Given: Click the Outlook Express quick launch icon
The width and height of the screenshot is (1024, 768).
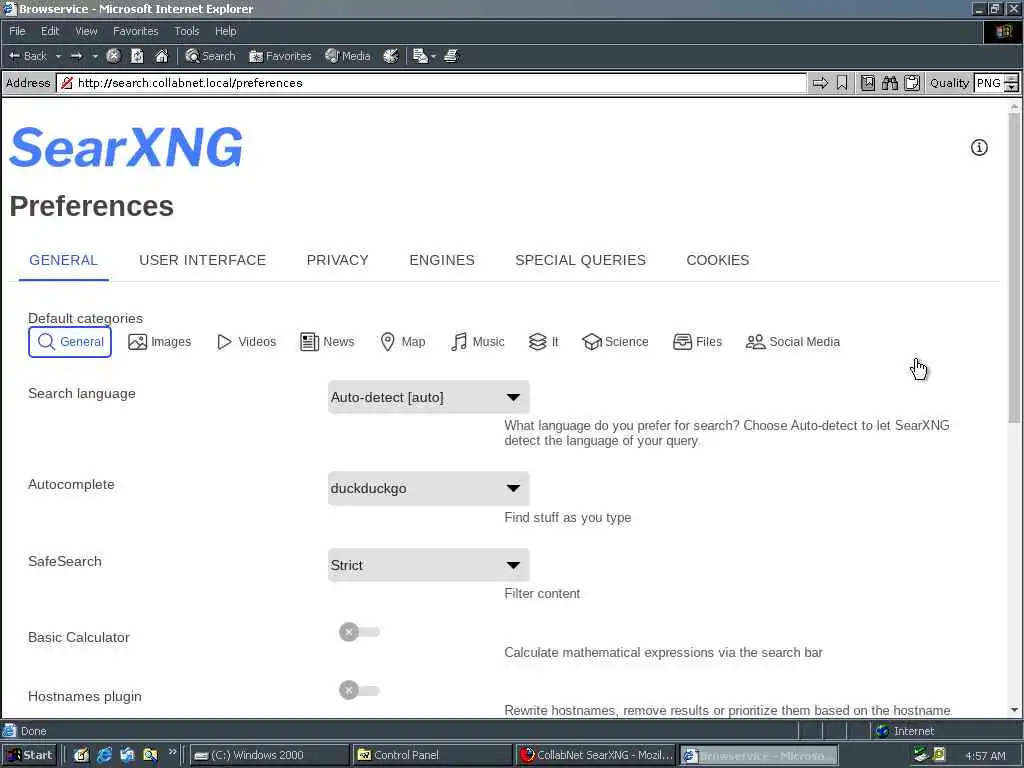Looking at the screenshot, I should pos(127,755).
